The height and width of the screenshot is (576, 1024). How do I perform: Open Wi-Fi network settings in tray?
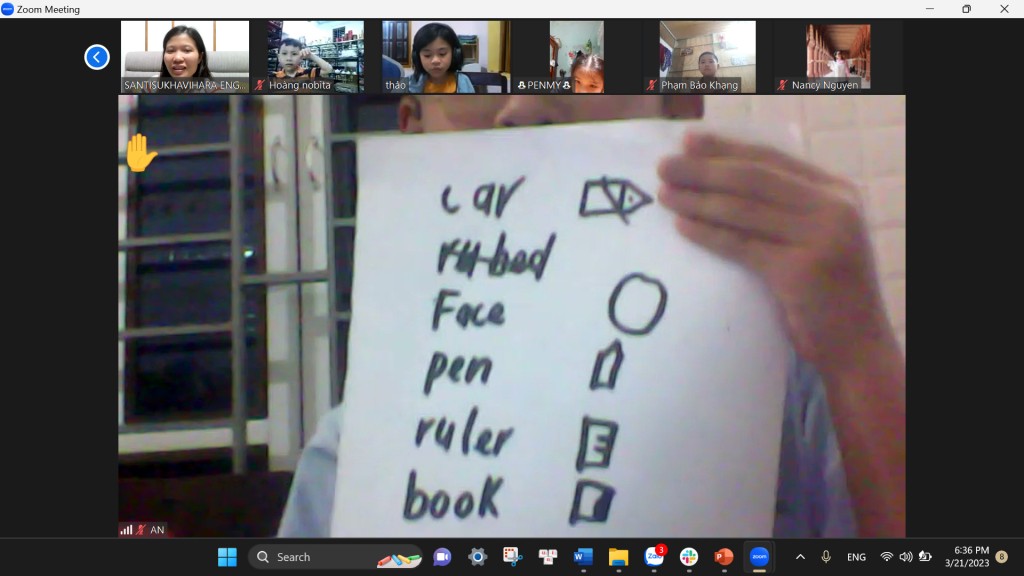click(x=886, y=557)
